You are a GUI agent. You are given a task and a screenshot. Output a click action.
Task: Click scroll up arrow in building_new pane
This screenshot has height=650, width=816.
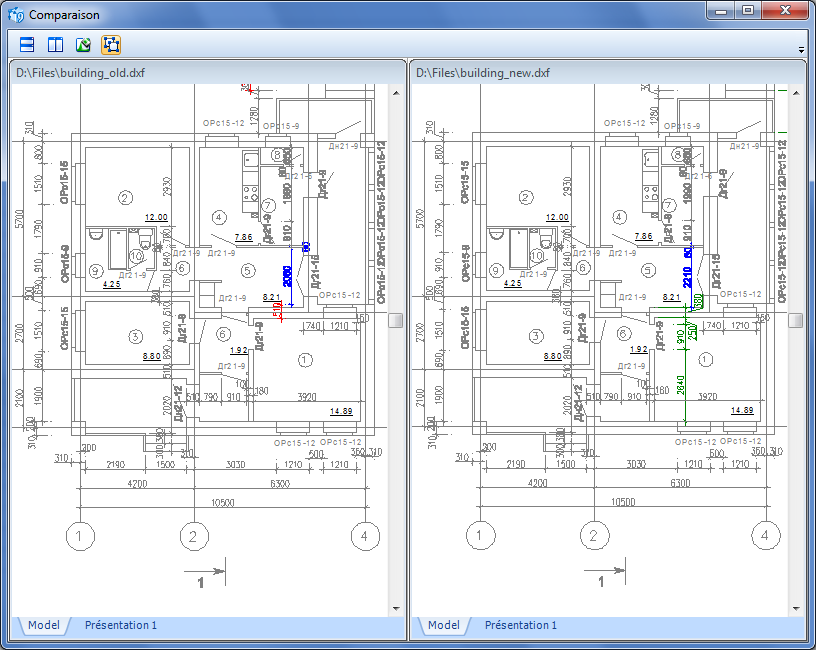click(796, 92)
